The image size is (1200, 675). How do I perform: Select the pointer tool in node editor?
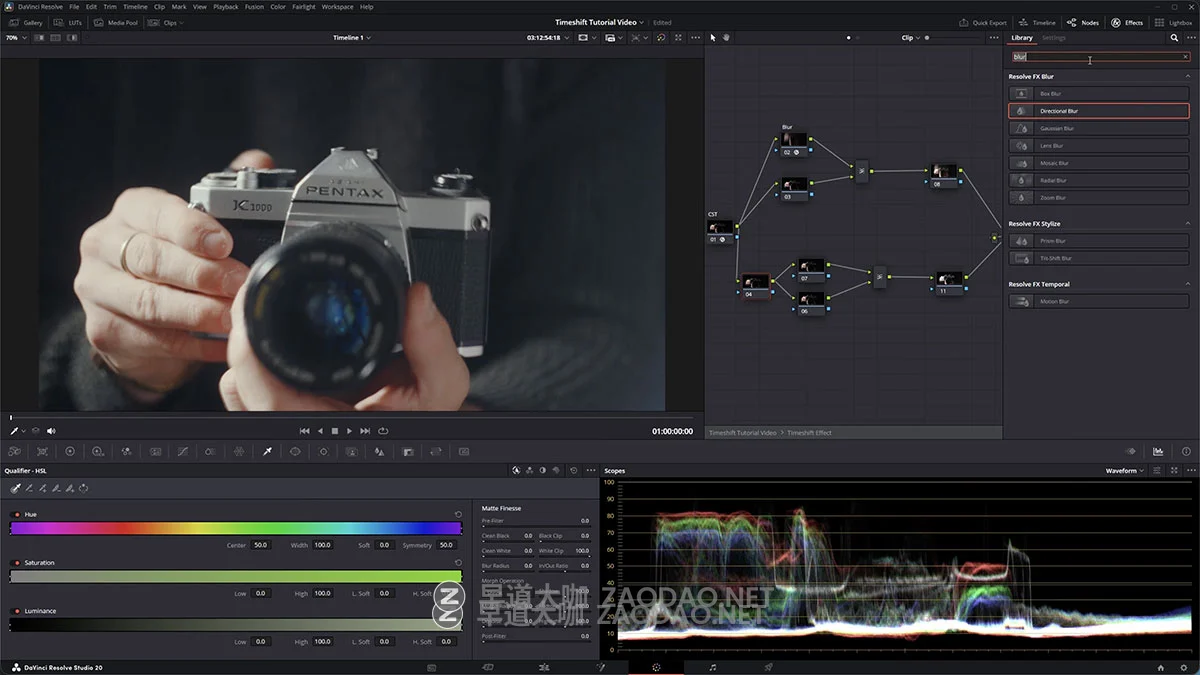[x=713, y=38]
